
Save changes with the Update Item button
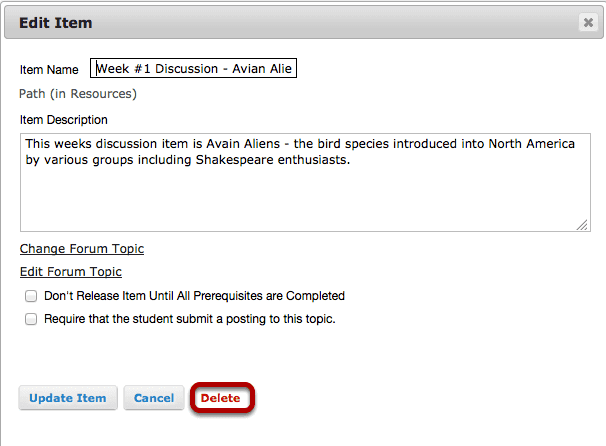[x=68, y=398]
